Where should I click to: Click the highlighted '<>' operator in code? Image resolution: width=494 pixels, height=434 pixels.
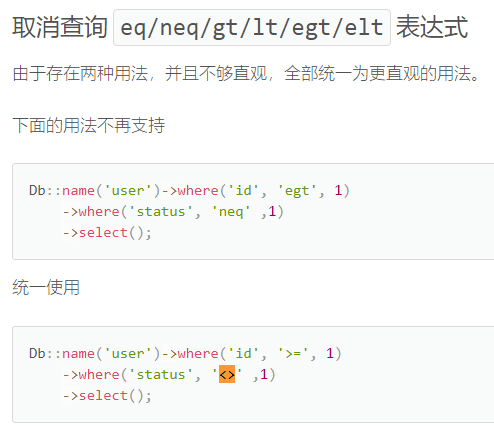pos(227,374)
